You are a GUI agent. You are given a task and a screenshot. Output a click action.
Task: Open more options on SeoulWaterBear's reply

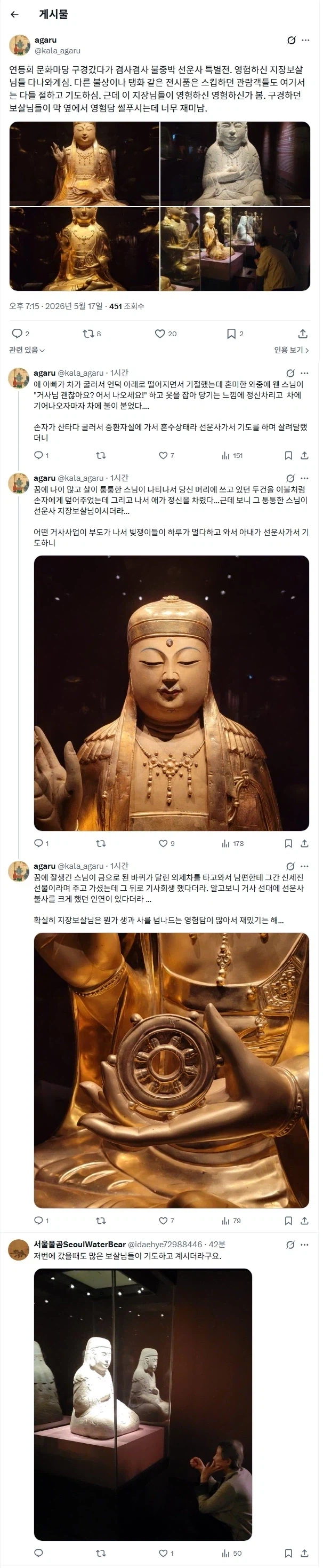pyautogui.click(x=305, y=1244)
